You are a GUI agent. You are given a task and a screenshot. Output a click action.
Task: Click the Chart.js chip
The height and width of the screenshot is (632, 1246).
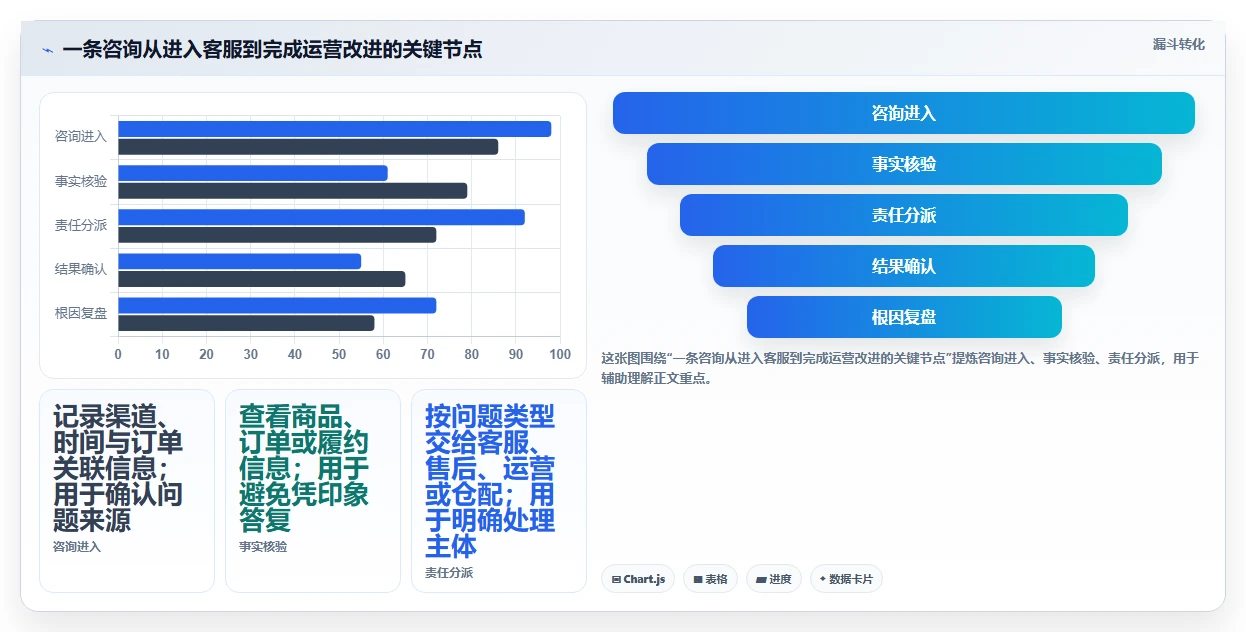click(x=638, y=579)
